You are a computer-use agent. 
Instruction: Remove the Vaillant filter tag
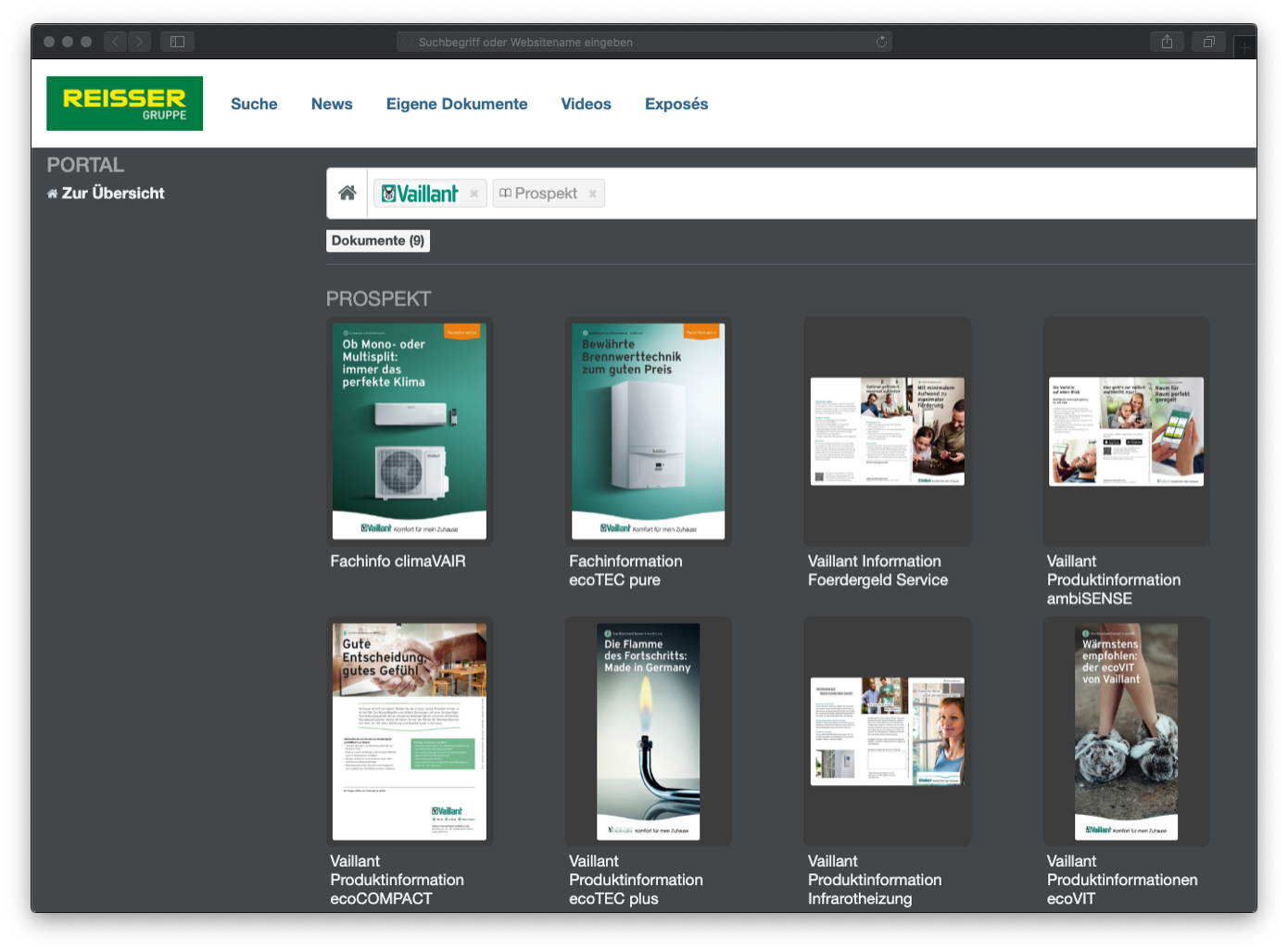coord(474,194)
